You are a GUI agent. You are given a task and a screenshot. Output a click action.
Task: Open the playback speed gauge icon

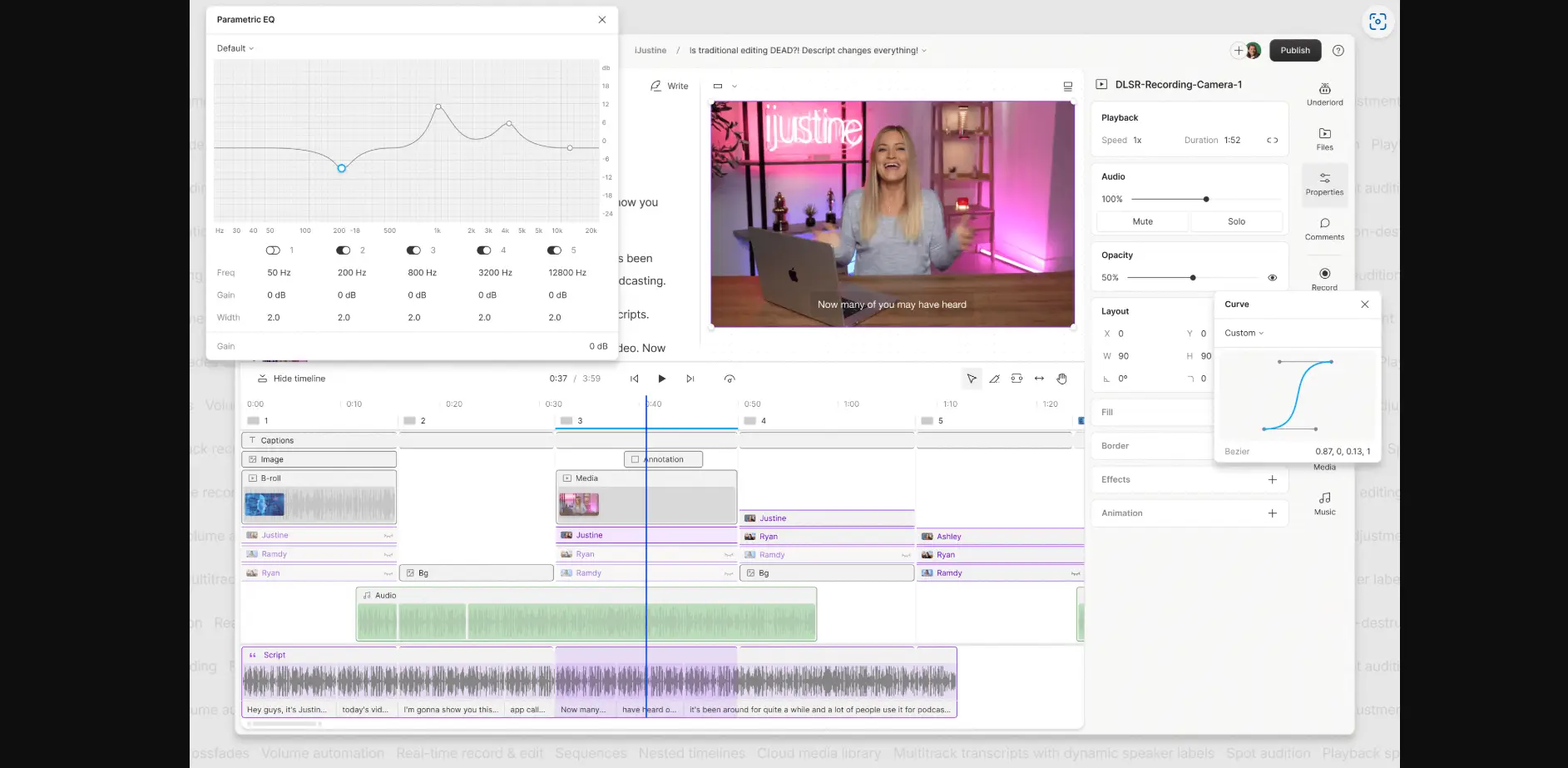(x=730, y=379)
